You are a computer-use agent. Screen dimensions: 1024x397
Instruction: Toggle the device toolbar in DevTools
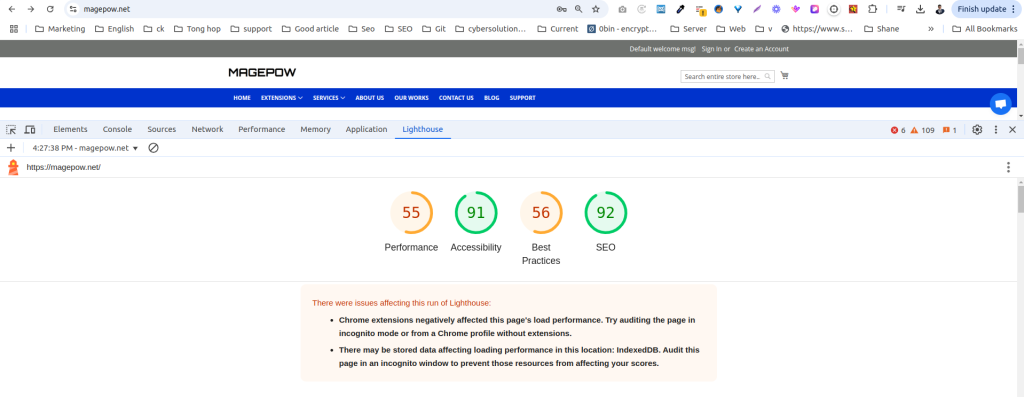tap(30, 130)
